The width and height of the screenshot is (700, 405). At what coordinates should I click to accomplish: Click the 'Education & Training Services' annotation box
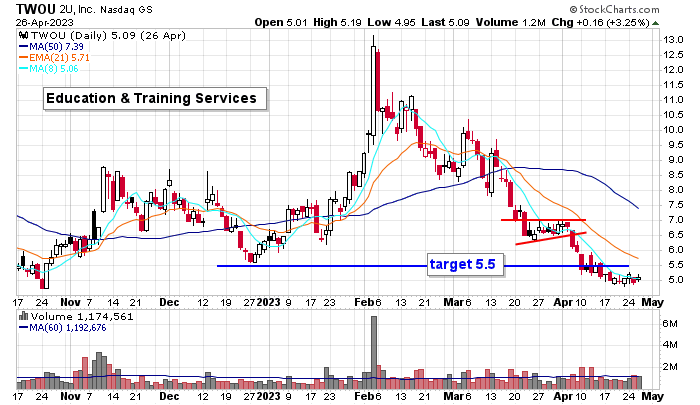[x=155, y=99]
